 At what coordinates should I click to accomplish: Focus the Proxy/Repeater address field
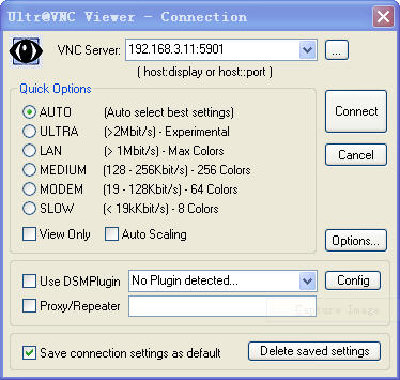[222, 306]
